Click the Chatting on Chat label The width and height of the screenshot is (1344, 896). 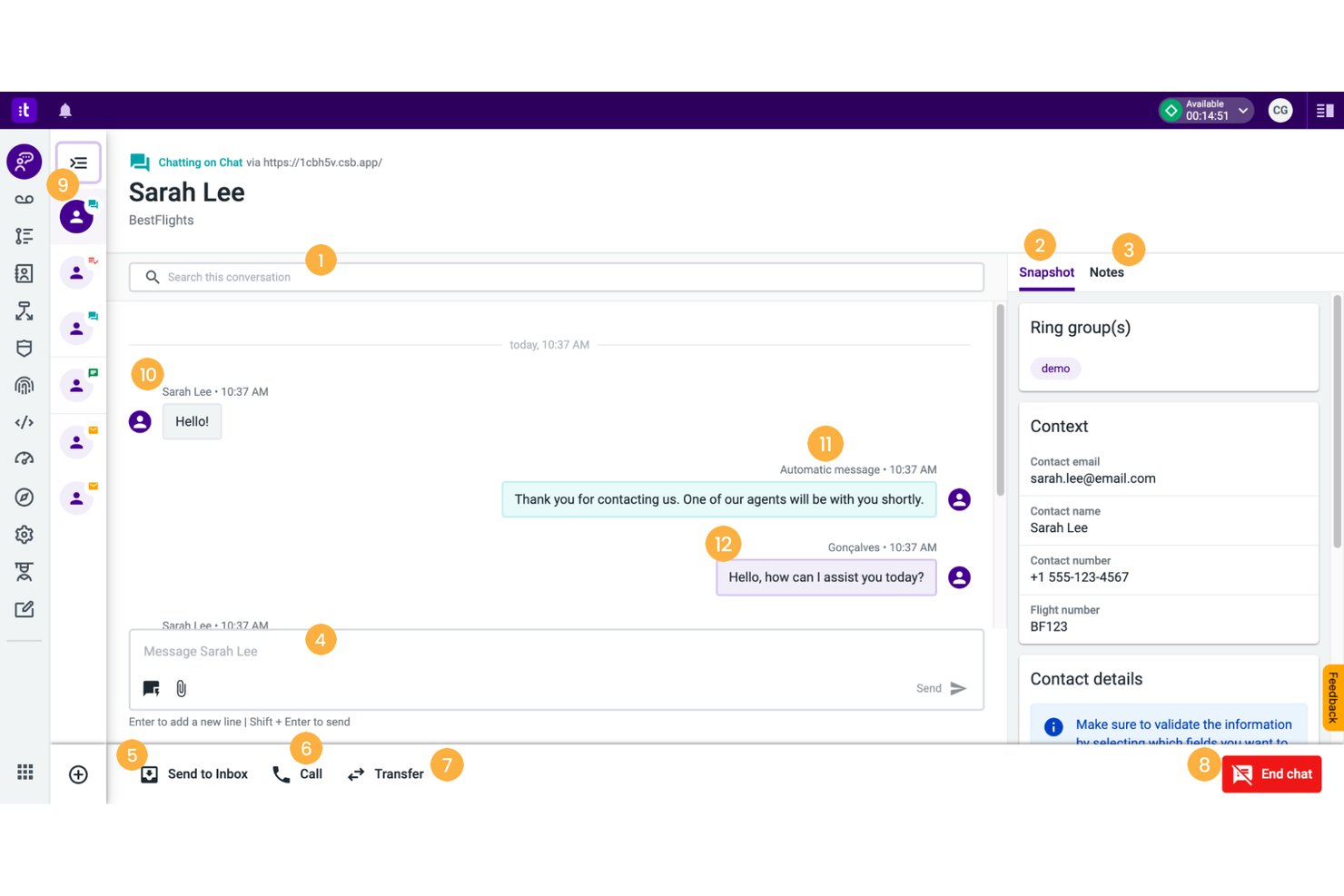coord(200,162)
